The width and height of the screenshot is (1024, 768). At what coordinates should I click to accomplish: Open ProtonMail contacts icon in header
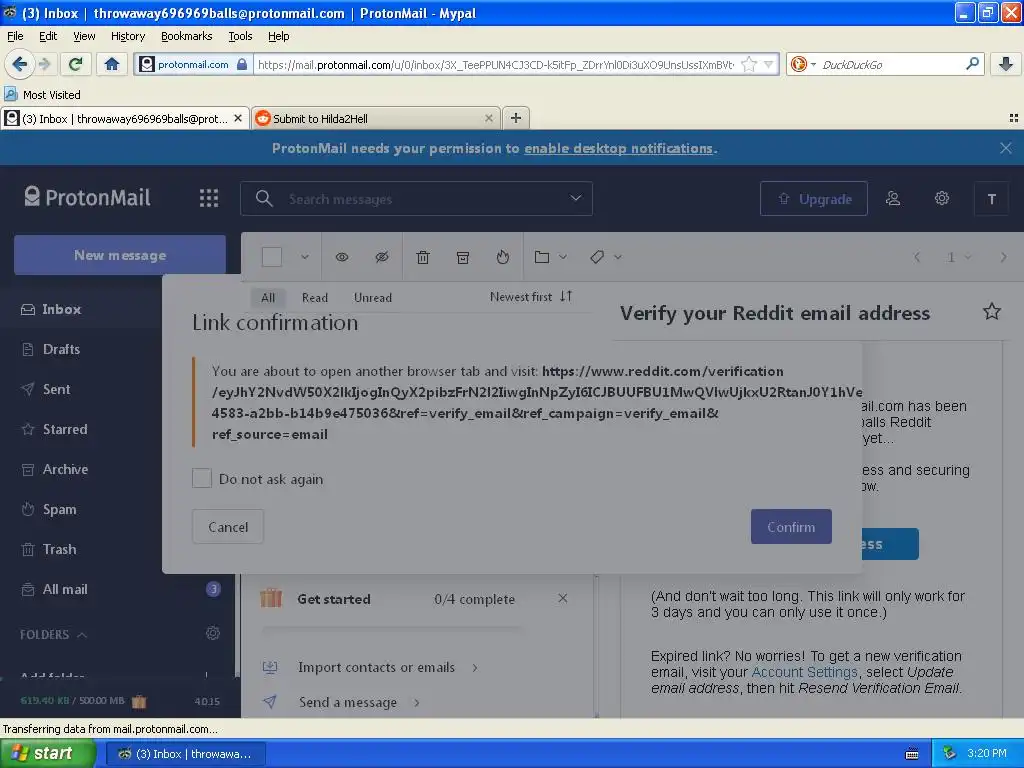tap(893, 199)
